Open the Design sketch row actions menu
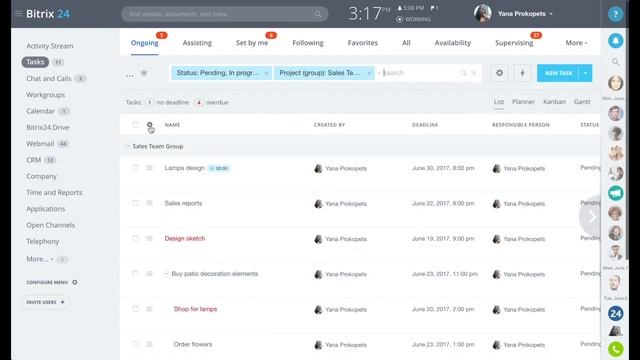The width and height of the screenshot is (640, 360). (149, 238)
